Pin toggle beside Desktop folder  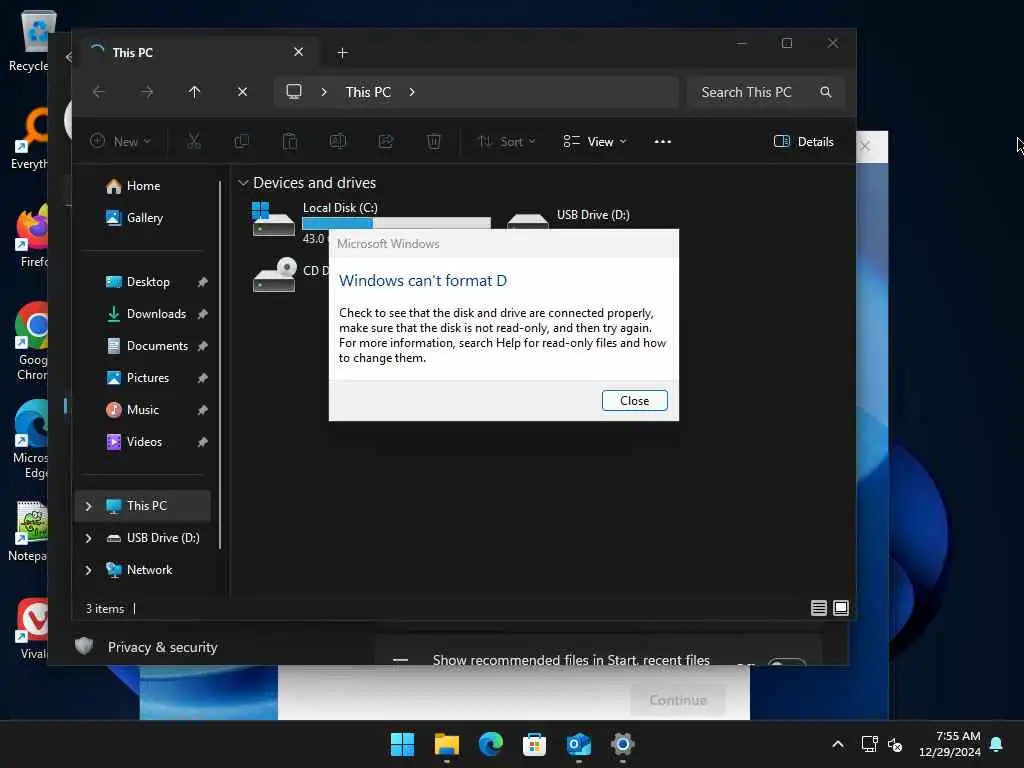click(x=202, y=281)
